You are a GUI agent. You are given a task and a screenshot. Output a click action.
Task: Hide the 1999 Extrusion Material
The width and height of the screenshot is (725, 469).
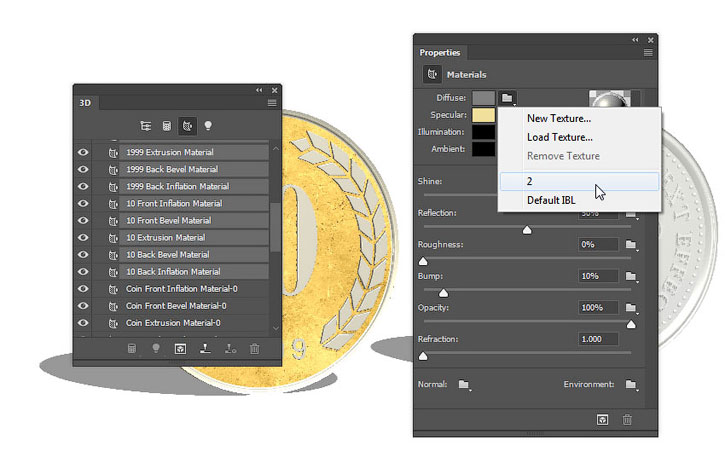83,152
